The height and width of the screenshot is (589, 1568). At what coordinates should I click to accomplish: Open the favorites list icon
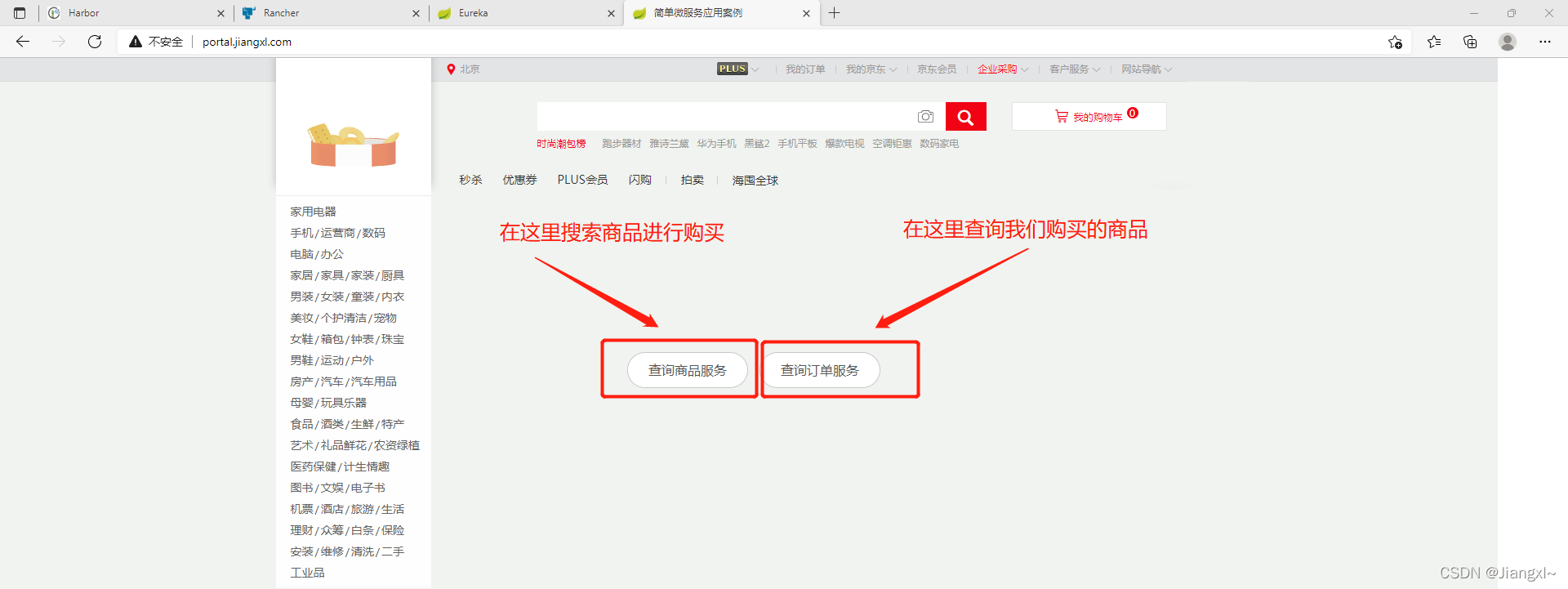click(1434, 42)
